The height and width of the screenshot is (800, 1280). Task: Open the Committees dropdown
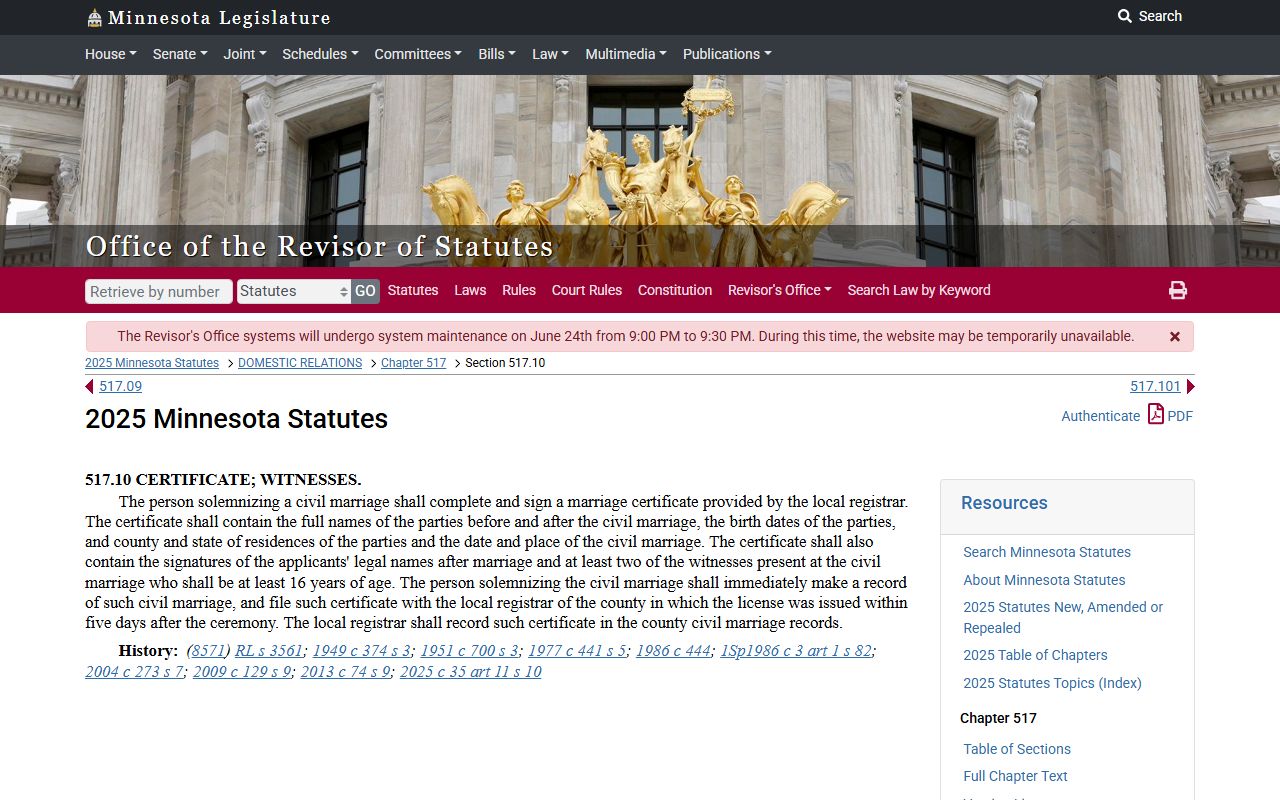pyautogui.click(x=418, y=54)
